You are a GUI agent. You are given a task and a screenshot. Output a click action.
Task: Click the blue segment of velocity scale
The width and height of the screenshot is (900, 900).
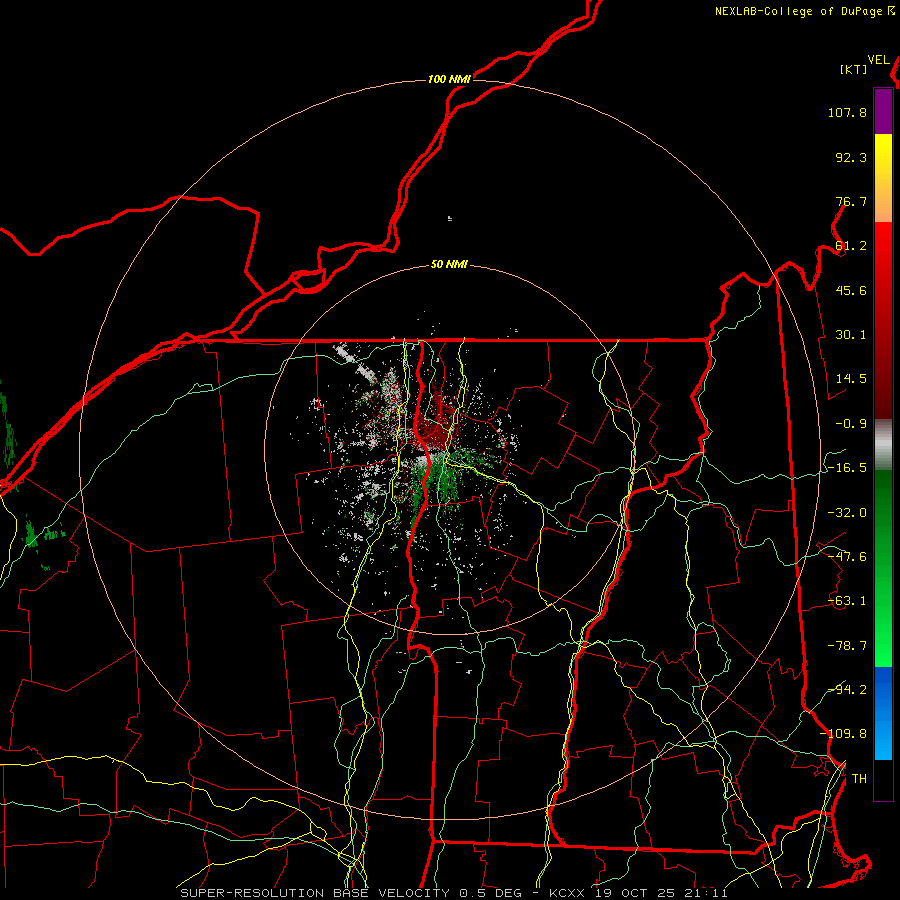click(x=883, y=713)
